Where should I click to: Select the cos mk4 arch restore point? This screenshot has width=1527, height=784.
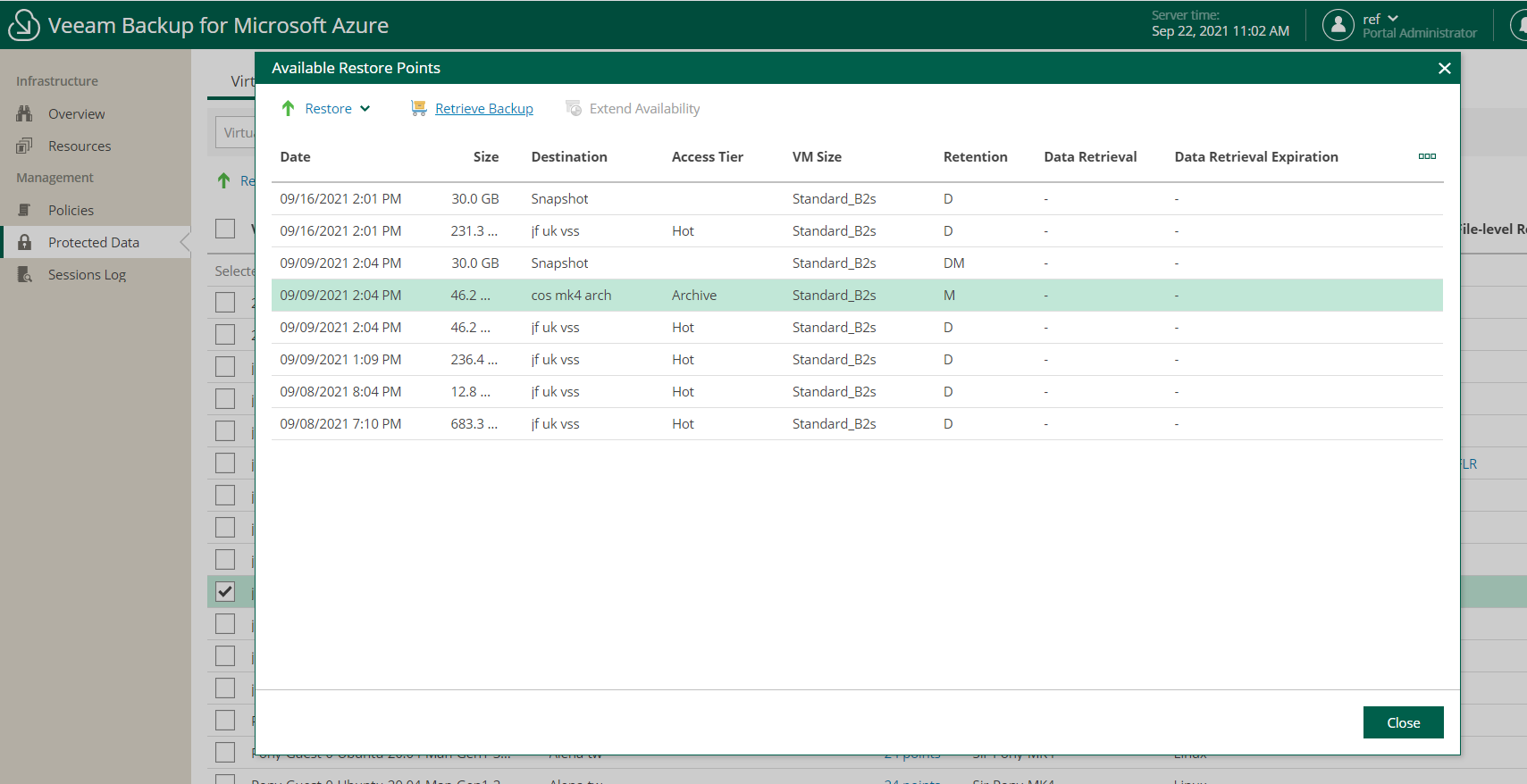point(857,295)
